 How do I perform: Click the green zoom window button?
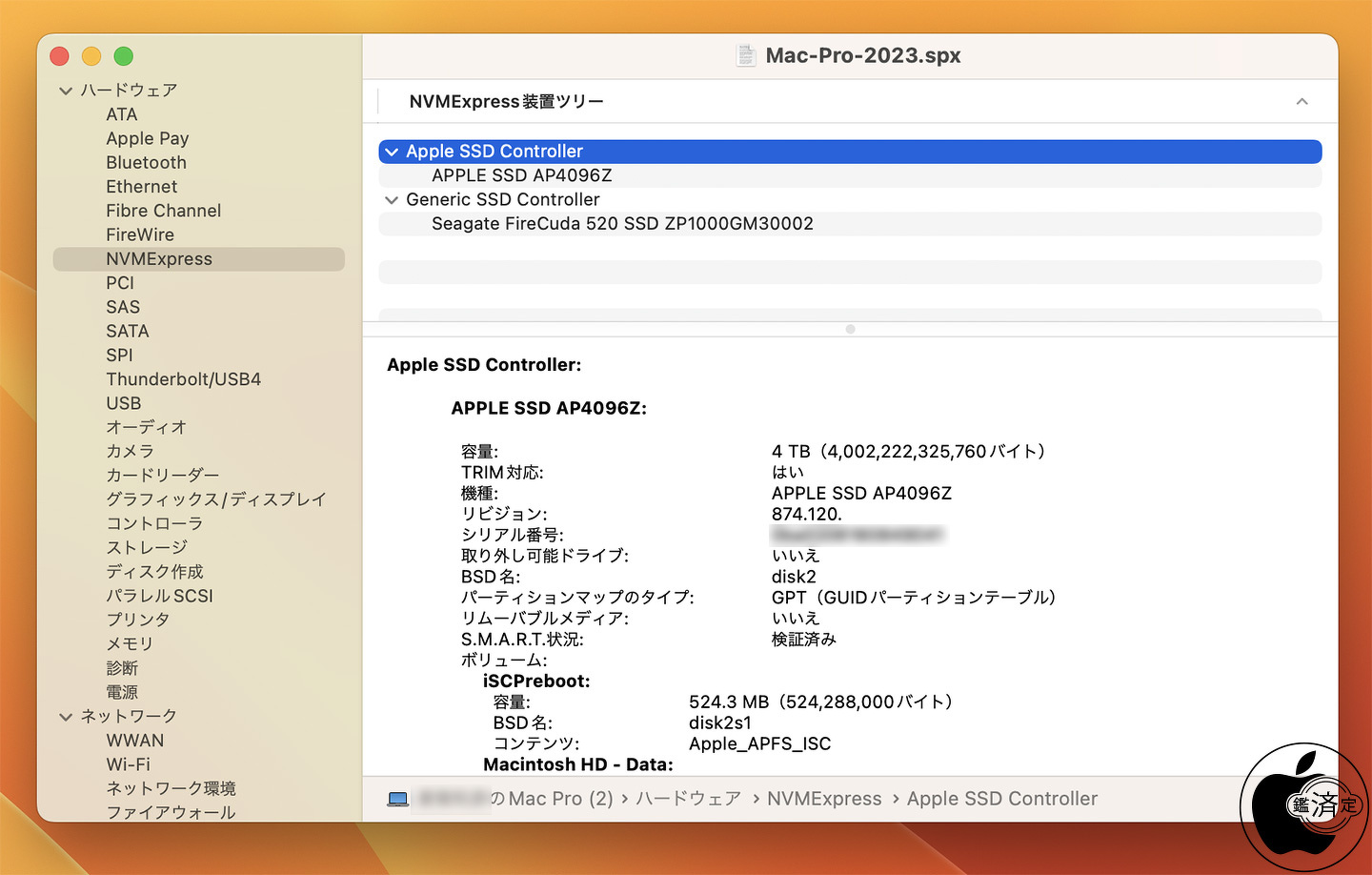(124, 56)
